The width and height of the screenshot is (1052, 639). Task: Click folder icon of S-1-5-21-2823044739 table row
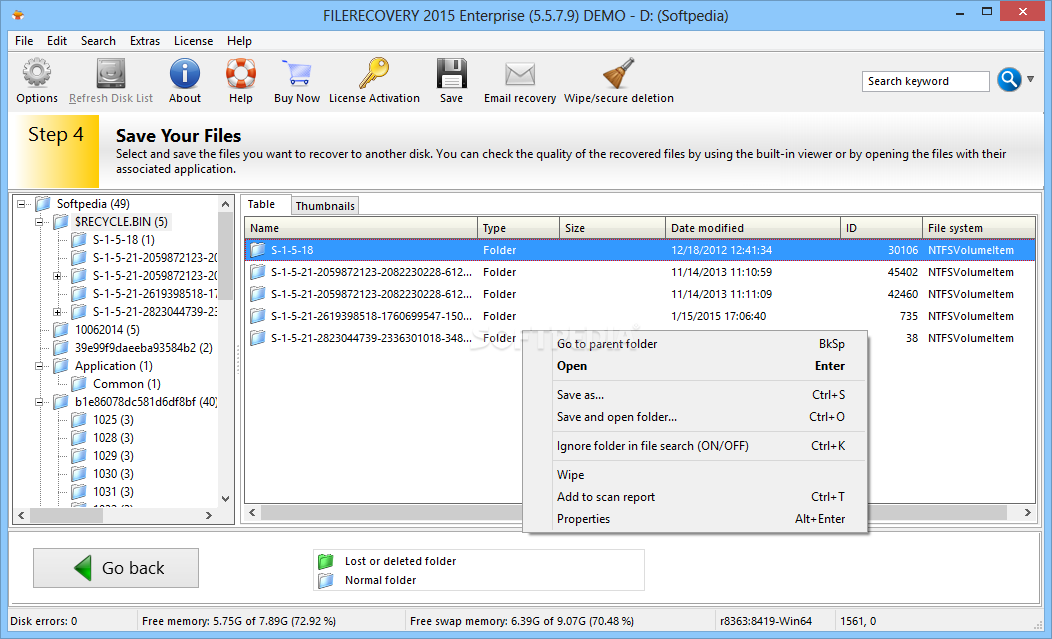point(258,338)
